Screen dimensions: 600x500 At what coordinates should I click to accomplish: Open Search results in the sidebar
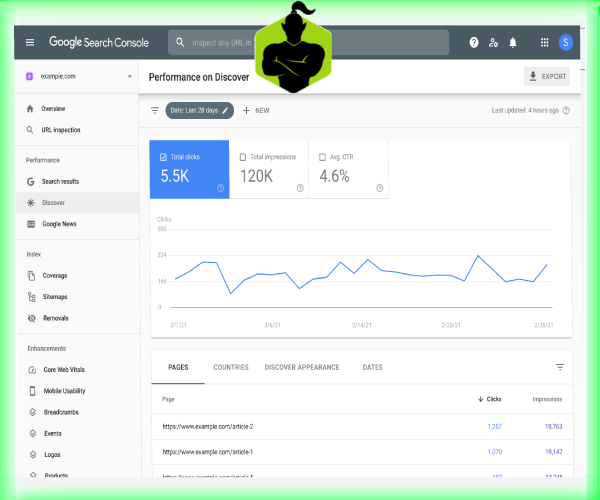60,181
